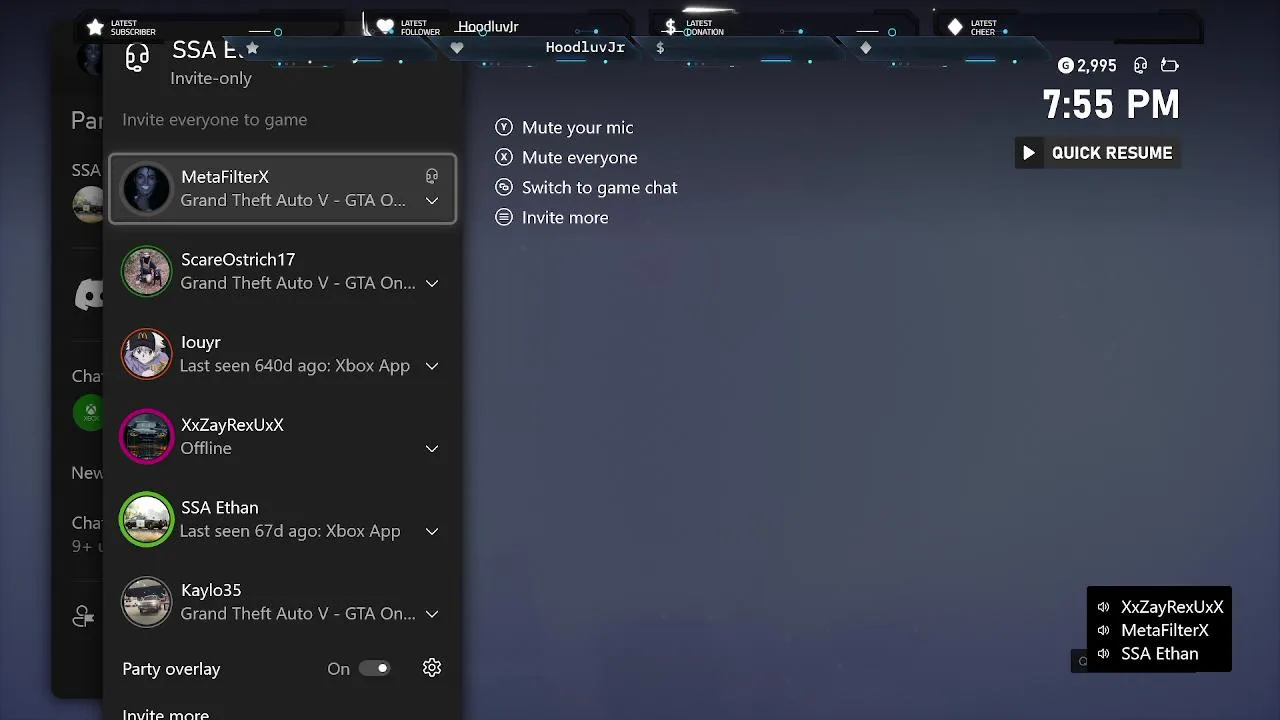Click the X button icon

point(504,157)
